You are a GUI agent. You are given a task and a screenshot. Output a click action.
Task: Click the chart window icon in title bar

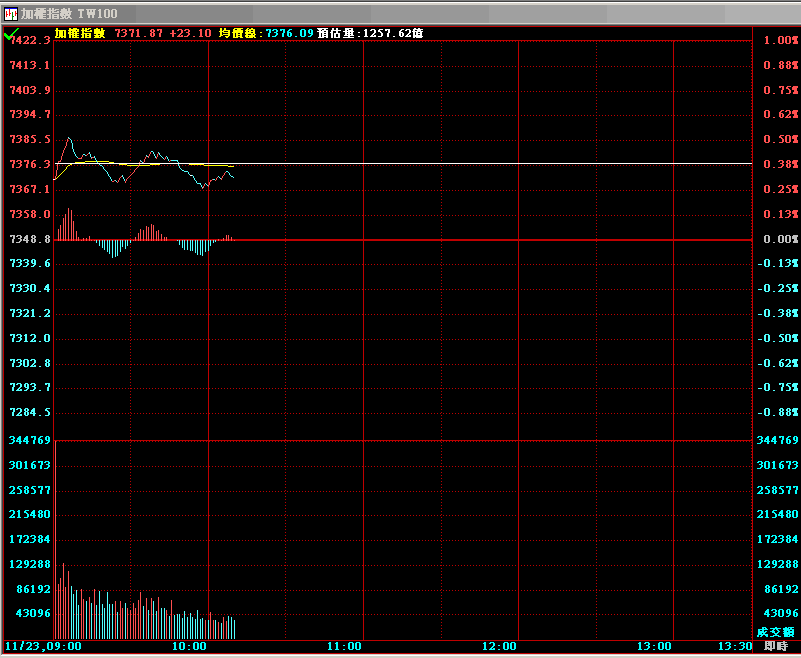pos(10,14)
